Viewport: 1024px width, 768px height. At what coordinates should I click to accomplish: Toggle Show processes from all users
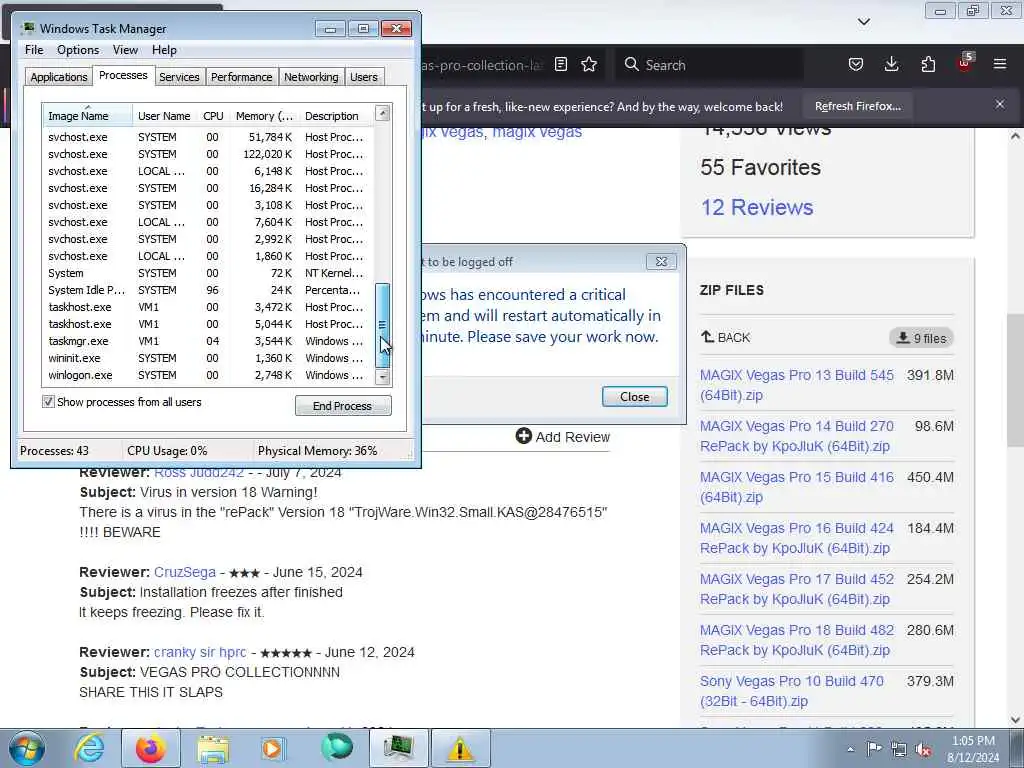(x=48, y=402)
